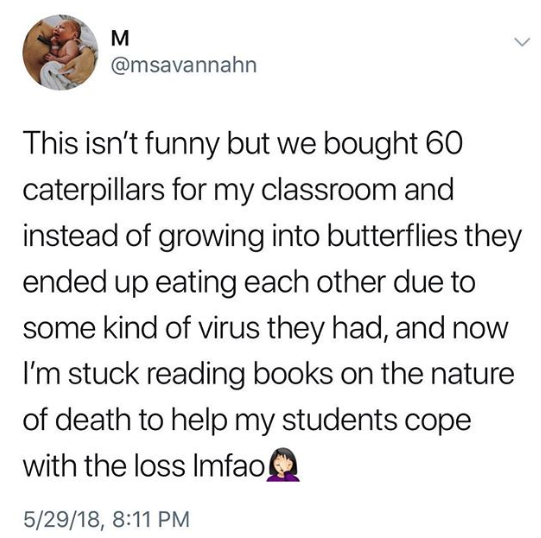The width and height of the screenshot is (541, 538).
Task: Expand the tweet options chevron
Action: [x=522, y=42]
